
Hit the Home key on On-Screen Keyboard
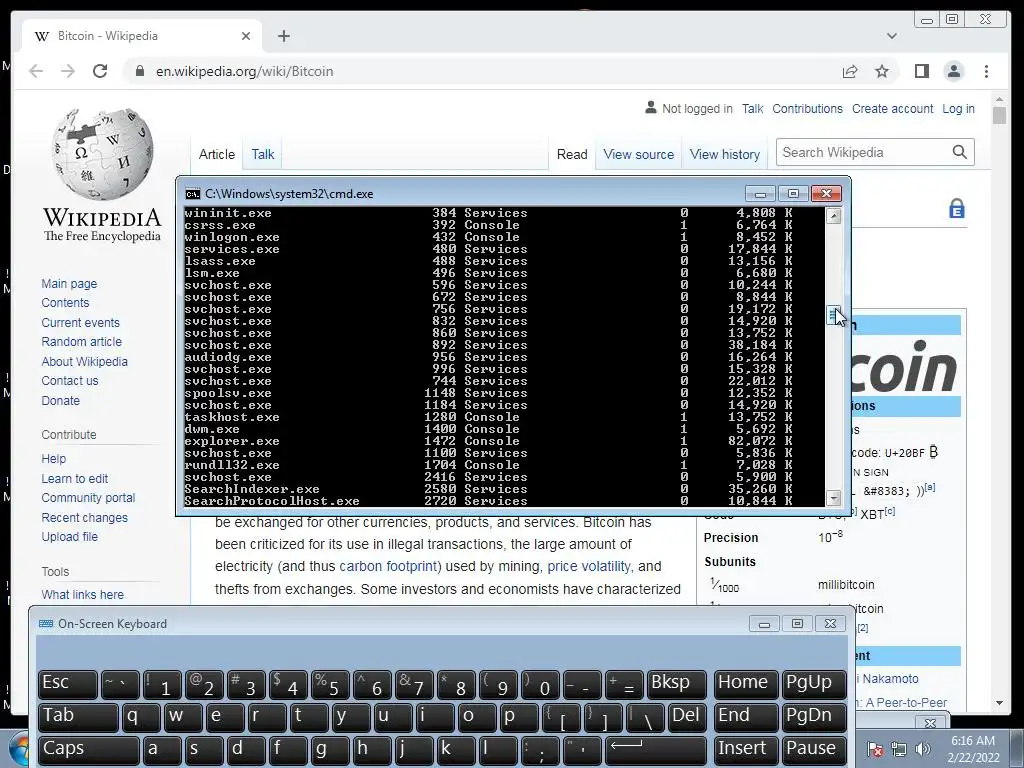746,684
